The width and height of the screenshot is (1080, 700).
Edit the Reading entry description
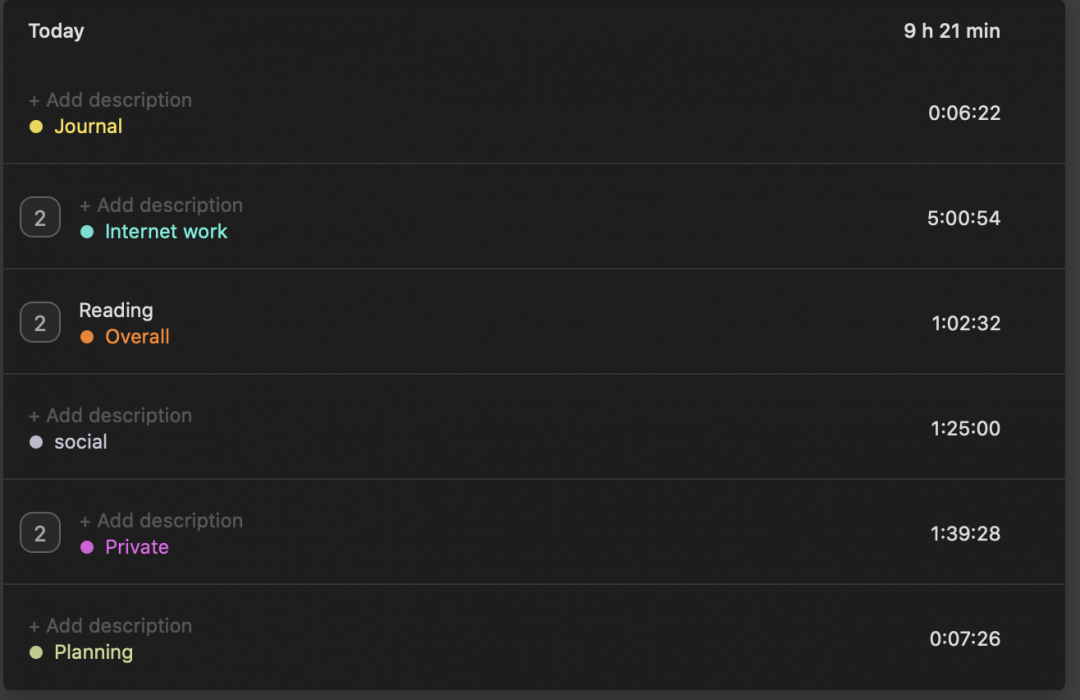[x=116, y=310]
